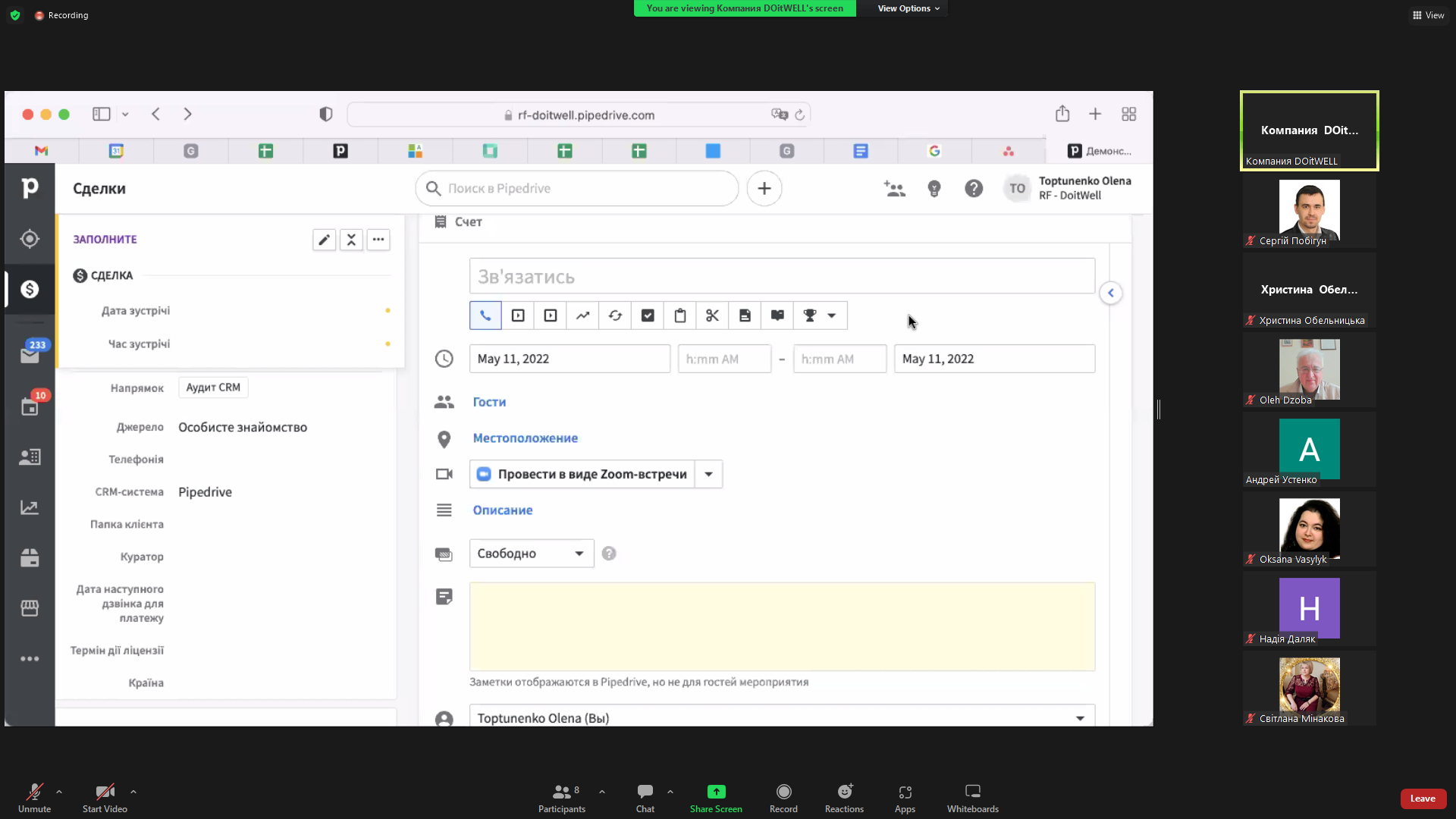Open the assignee dropdown Toptunenko Olena
Image resolution: width=1456 pixels, height=819 pixels.
pyautogui.click(x=782, y=717)
